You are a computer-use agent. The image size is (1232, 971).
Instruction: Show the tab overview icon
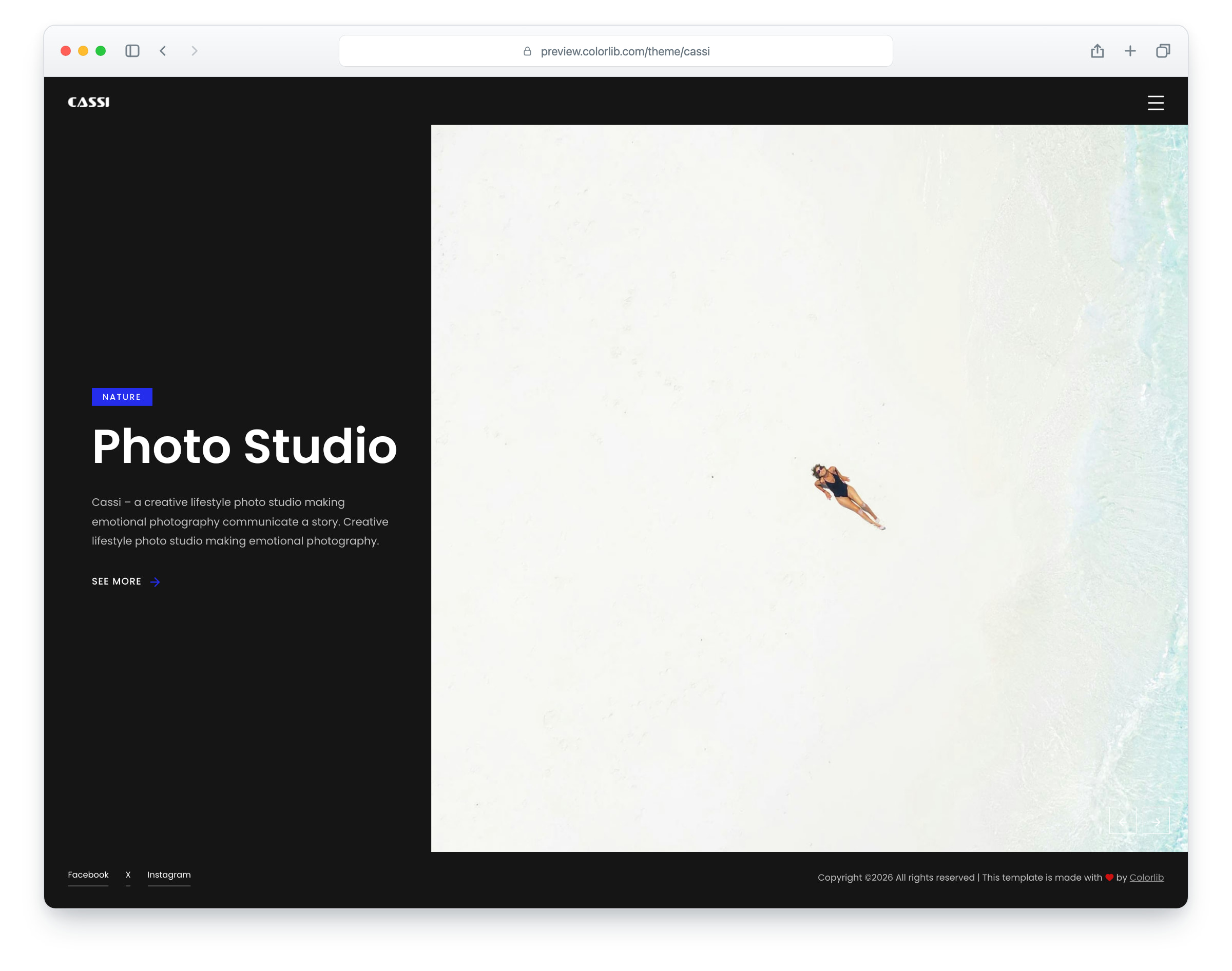[1163, 51]
